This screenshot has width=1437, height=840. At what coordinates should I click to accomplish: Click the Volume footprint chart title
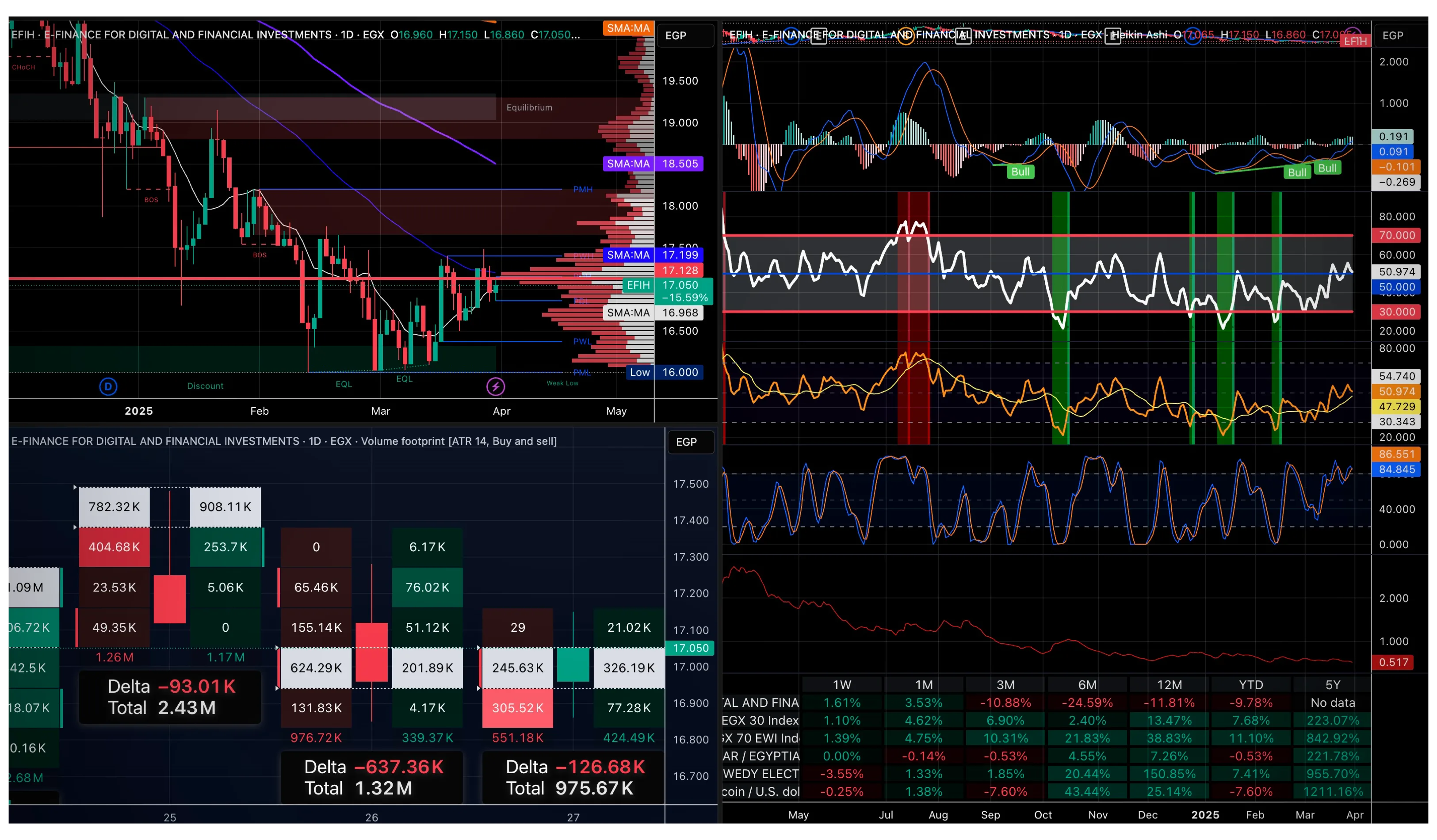284,441
